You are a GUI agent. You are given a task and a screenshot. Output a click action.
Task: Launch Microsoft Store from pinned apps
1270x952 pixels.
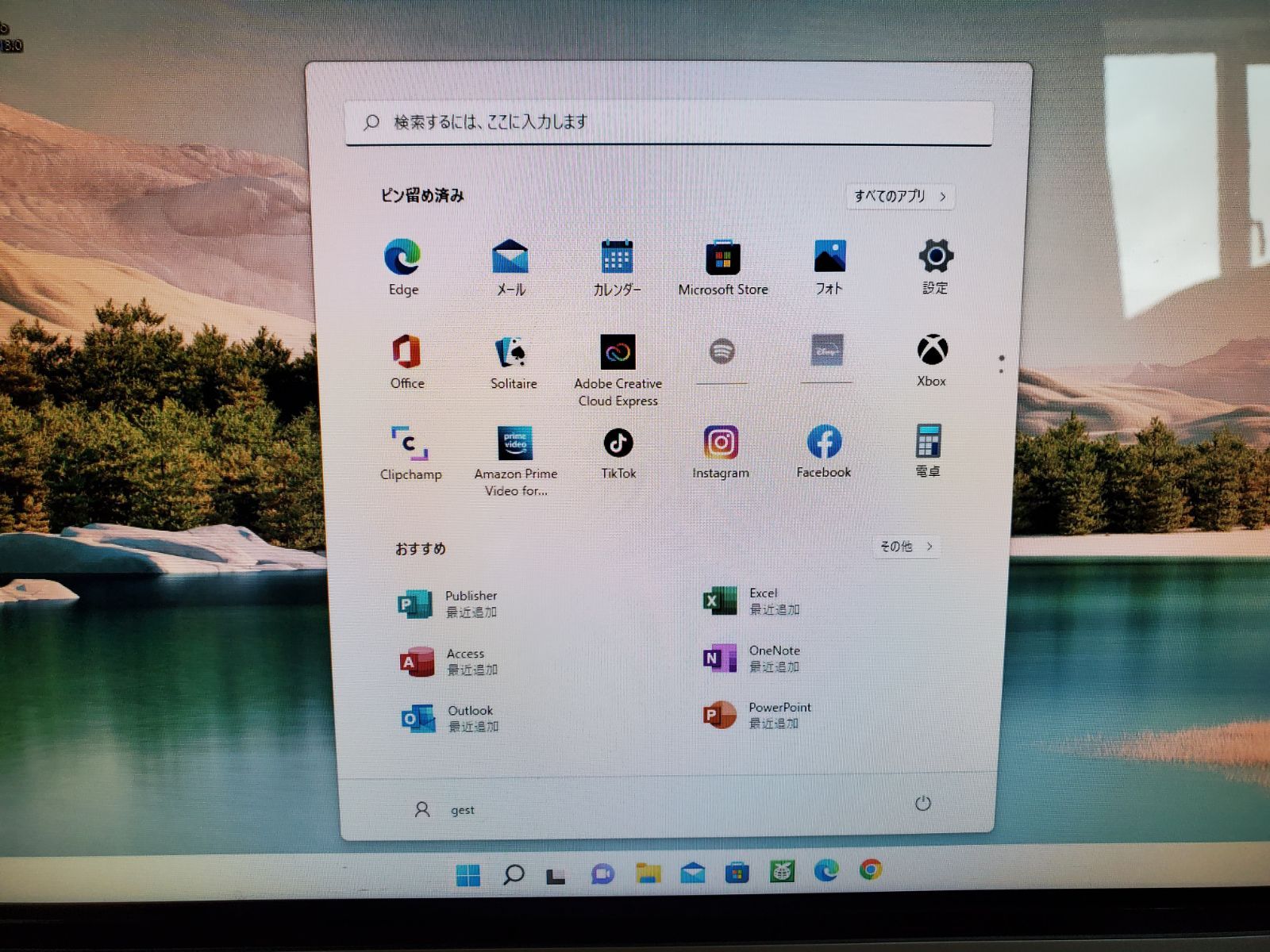[723, 267]
